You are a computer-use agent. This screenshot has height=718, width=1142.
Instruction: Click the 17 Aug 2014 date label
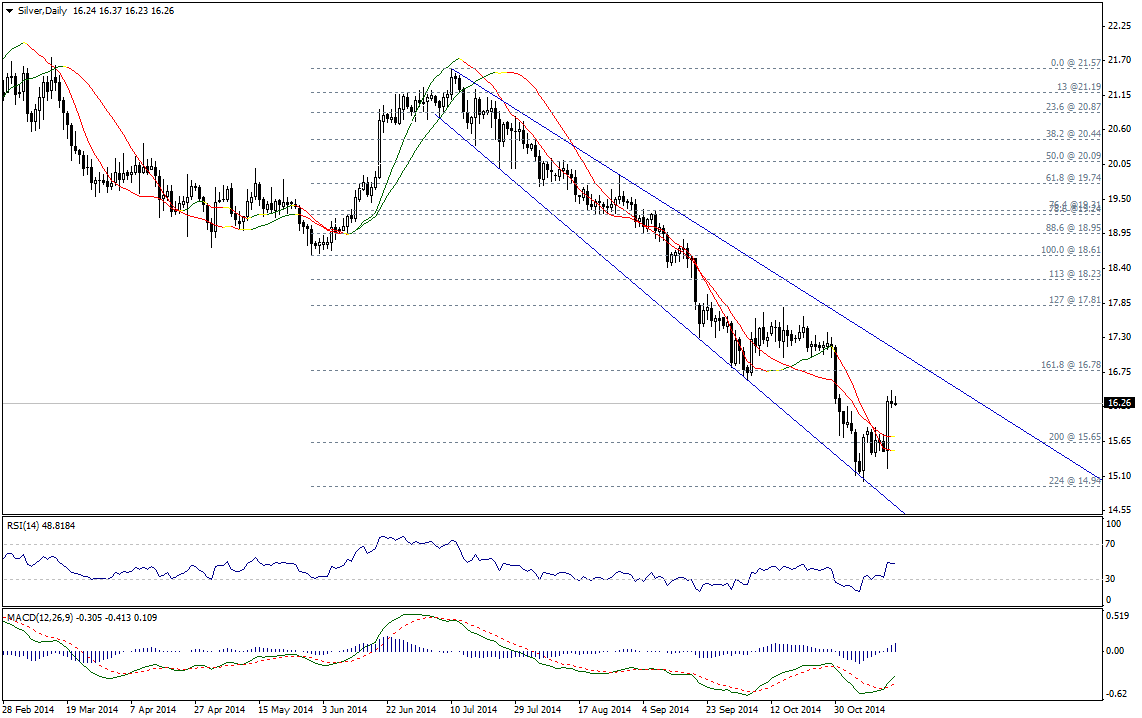click(605, 709)
